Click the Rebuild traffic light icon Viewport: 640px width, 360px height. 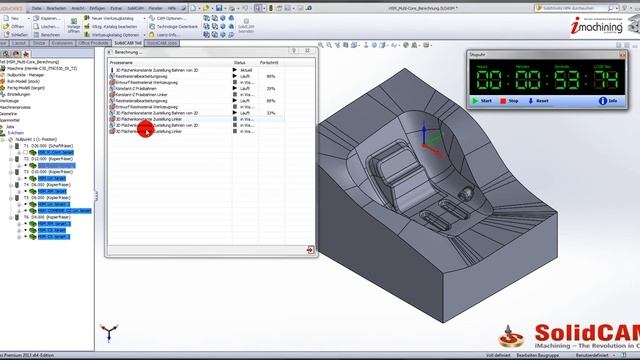270,8
